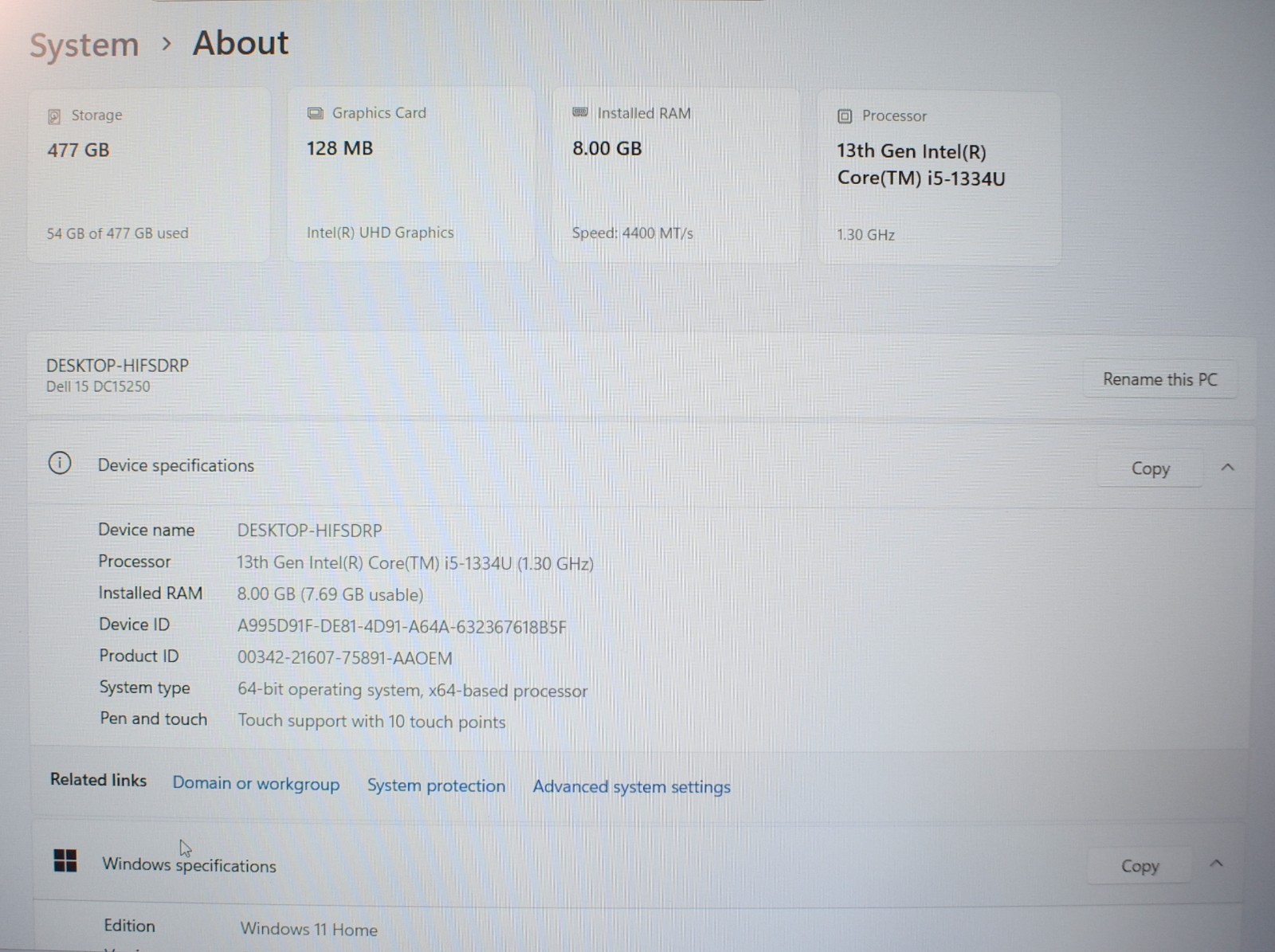The image size is (1275, 952).
Task: Click the Installed RAM label in specifications
Action: [150, 593]
